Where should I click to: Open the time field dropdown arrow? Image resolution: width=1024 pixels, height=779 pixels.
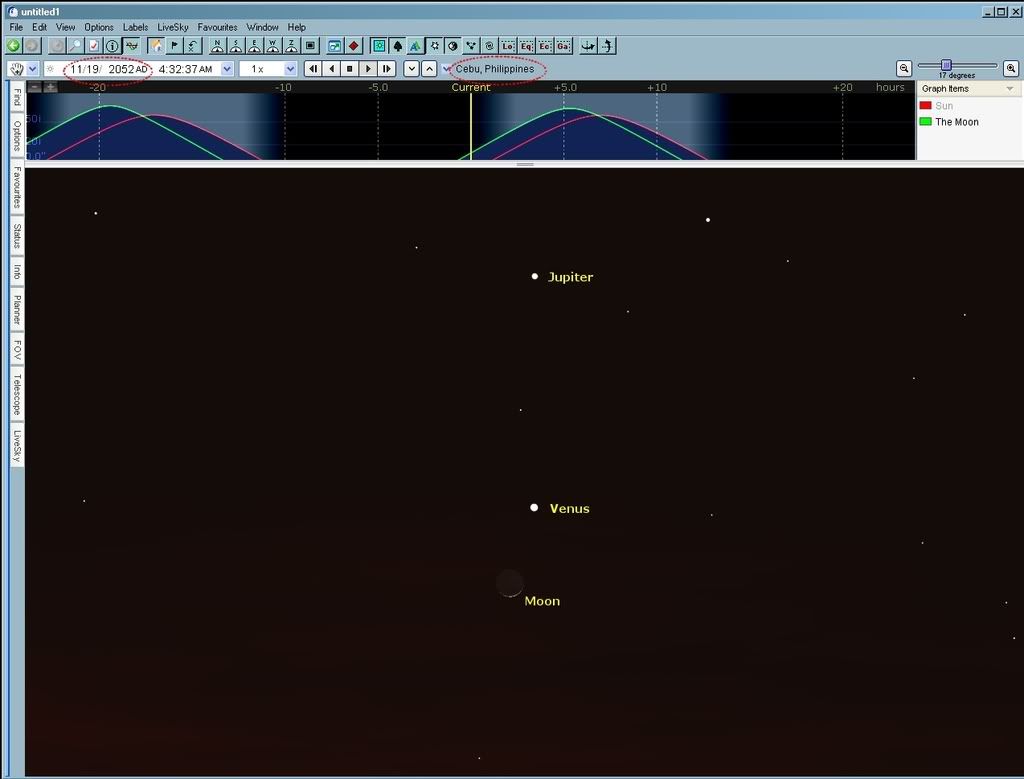pos(227,69)
